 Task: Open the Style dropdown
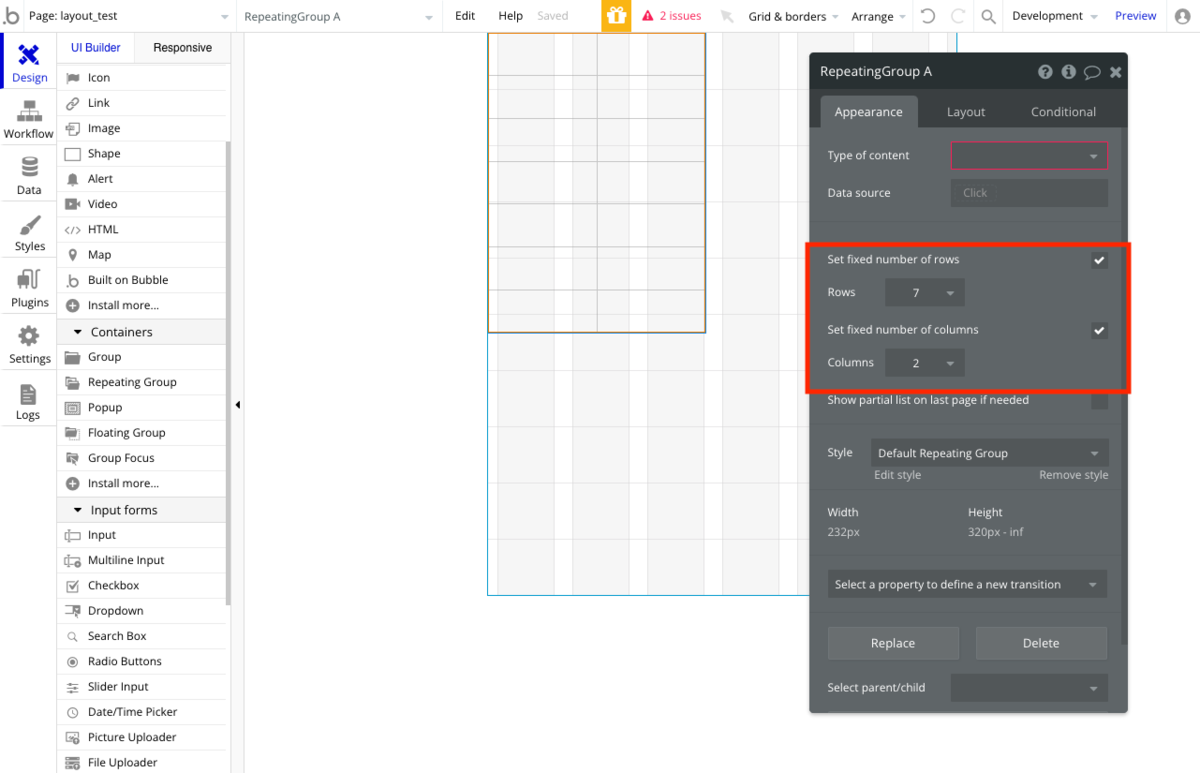(x=989, y=453)
